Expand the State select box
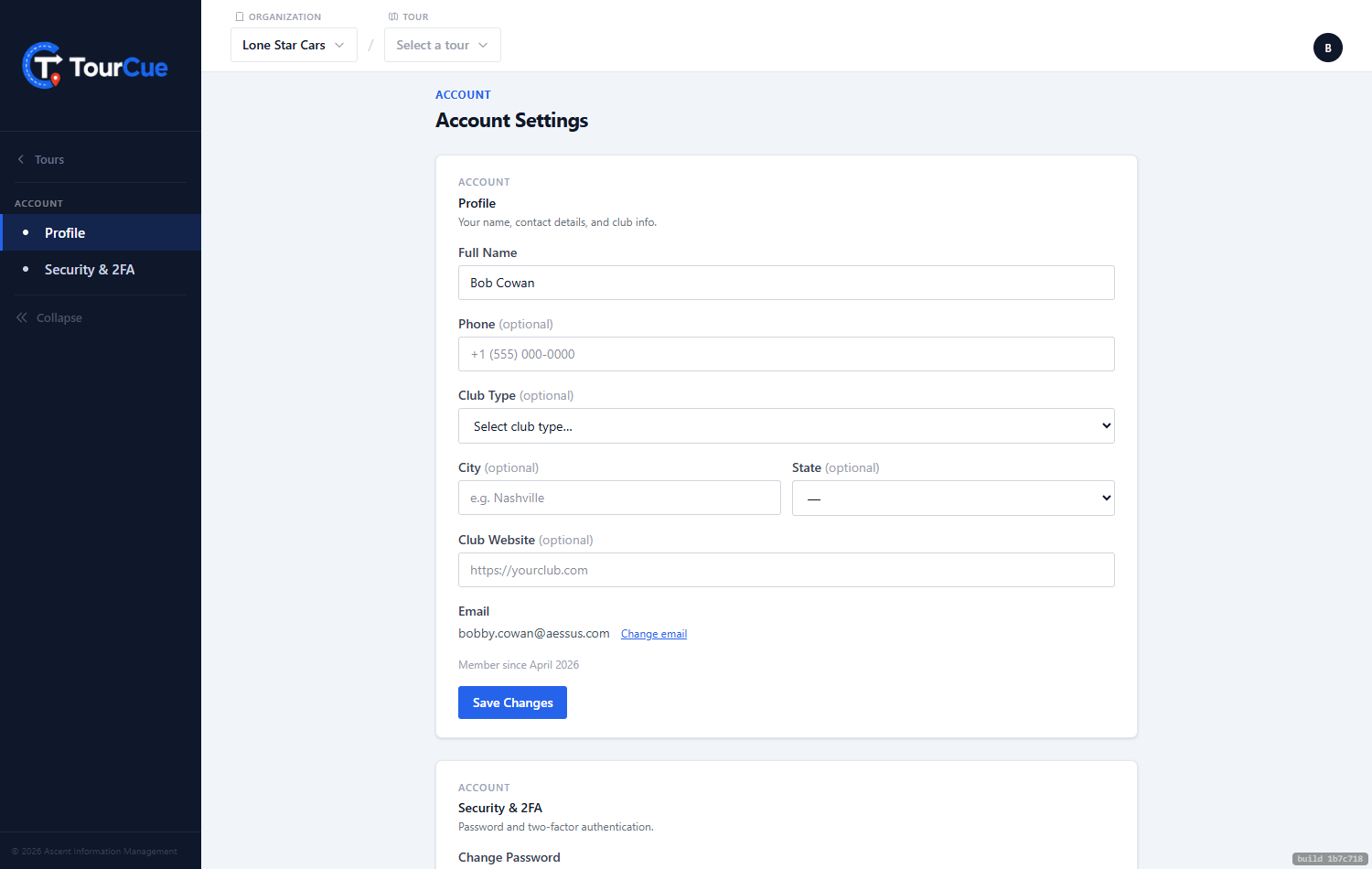 (953, 498)
